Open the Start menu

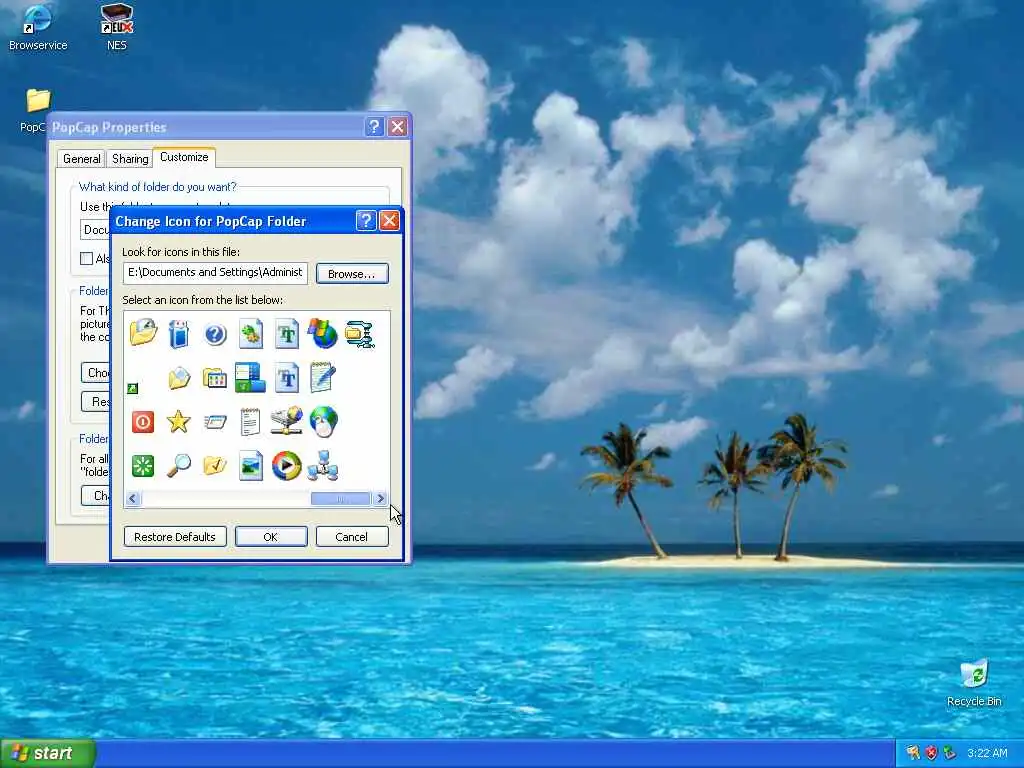coord(47,753)
